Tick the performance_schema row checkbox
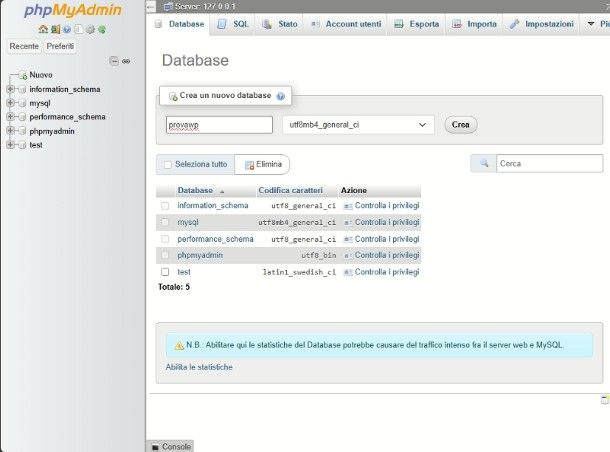This screenshot has height=452, width=610. [165, 239]
